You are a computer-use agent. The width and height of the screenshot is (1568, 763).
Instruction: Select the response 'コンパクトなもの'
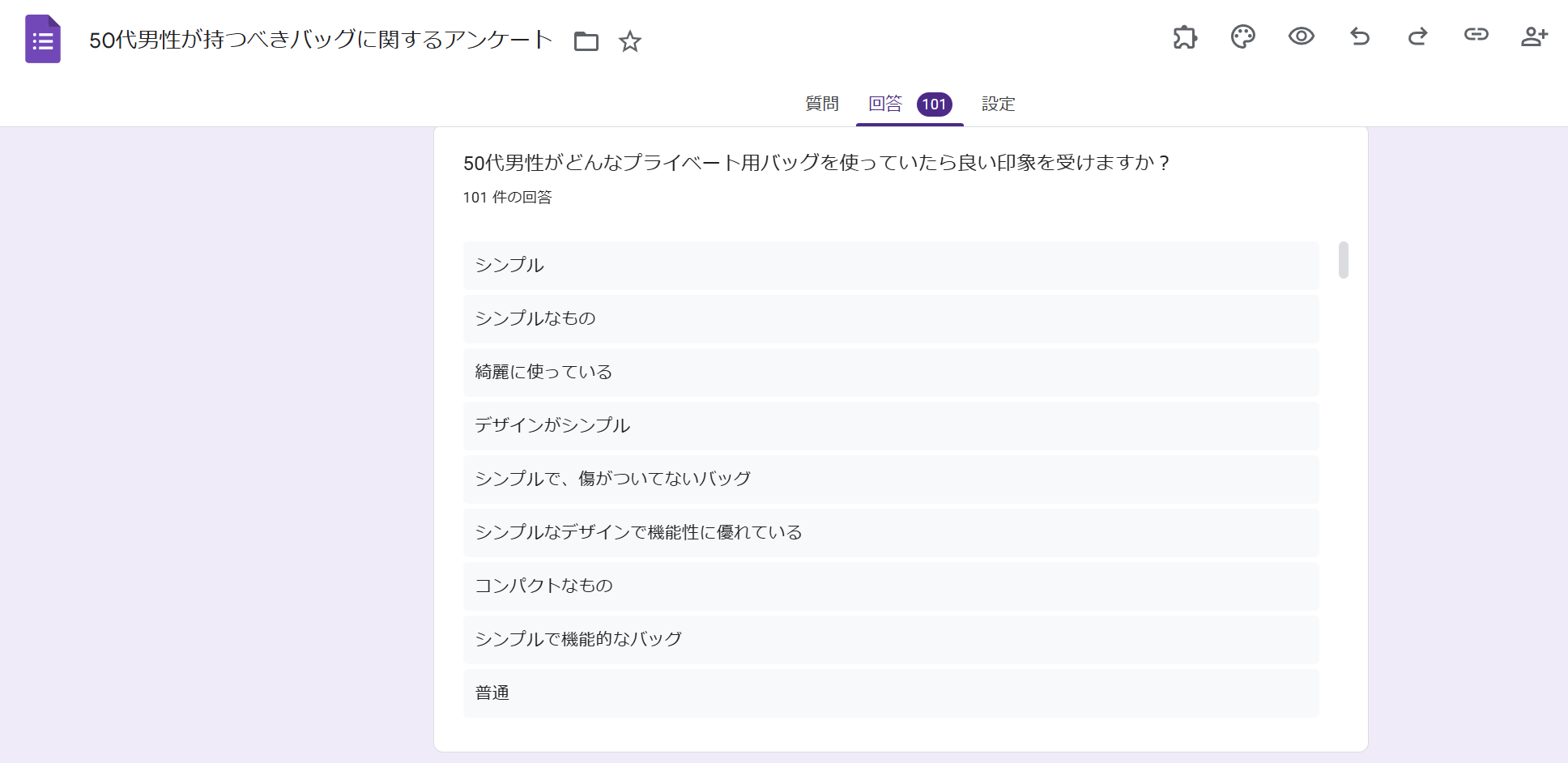pyautogui.click(x=891, y=586)
